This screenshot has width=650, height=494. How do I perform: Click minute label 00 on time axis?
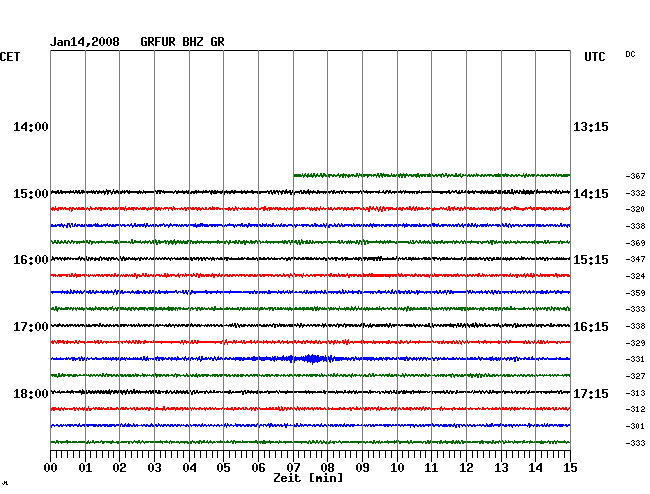tap(51, 468)
